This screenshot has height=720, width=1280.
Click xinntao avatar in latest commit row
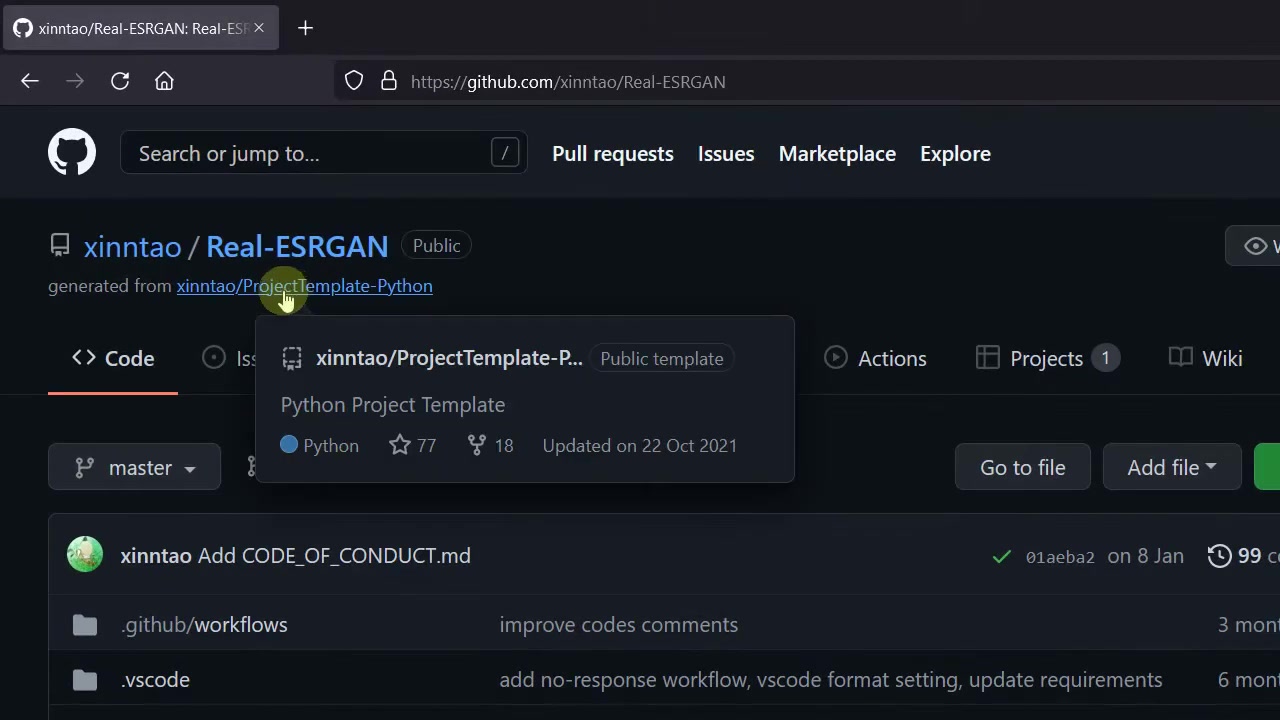(x=85, y=555)
